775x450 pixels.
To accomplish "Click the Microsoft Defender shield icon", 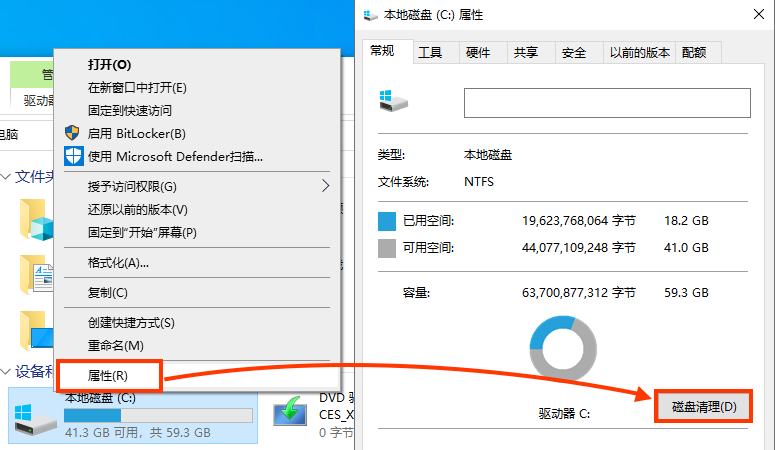I will click(74, 156).
